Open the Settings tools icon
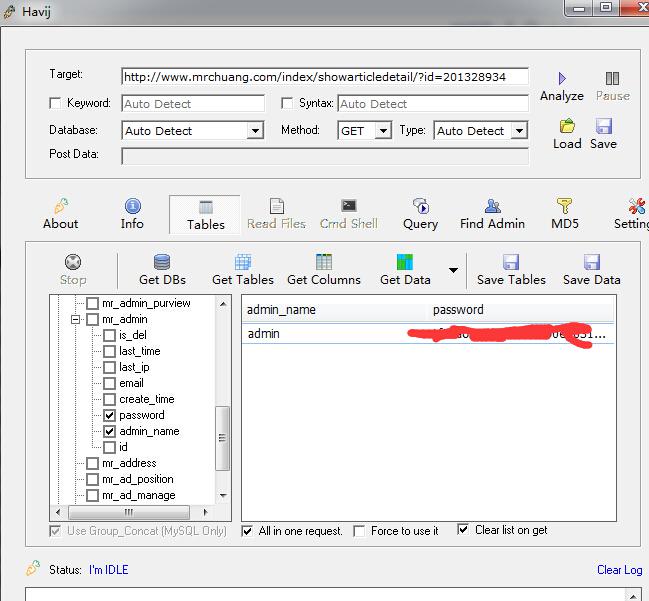The width and height of the screenshot is (649, 601). point(637,206)
